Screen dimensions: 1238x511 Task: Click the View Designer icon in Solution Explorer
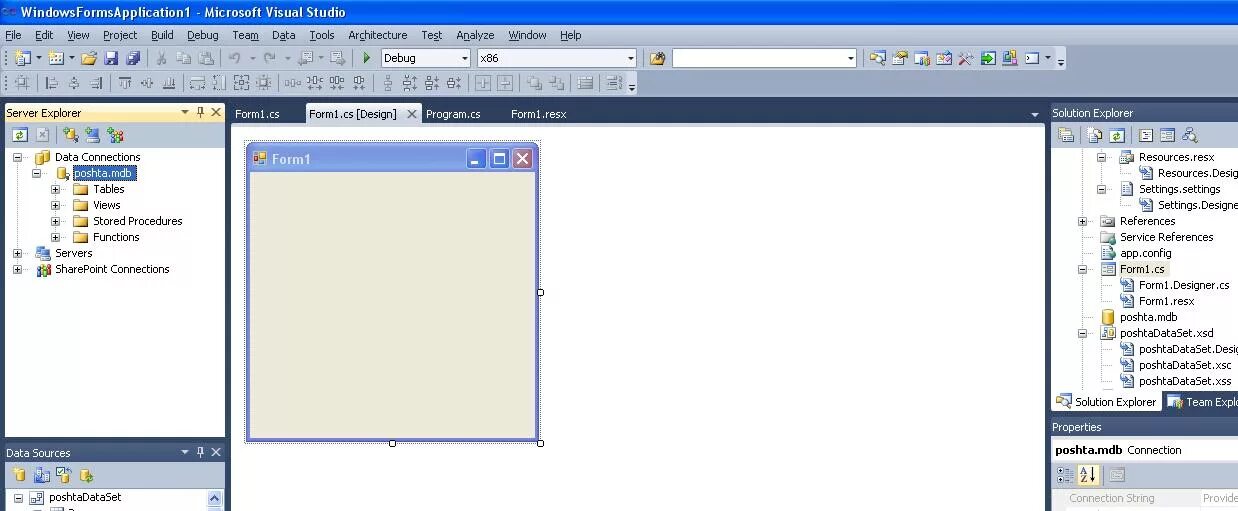[1167, 135]
